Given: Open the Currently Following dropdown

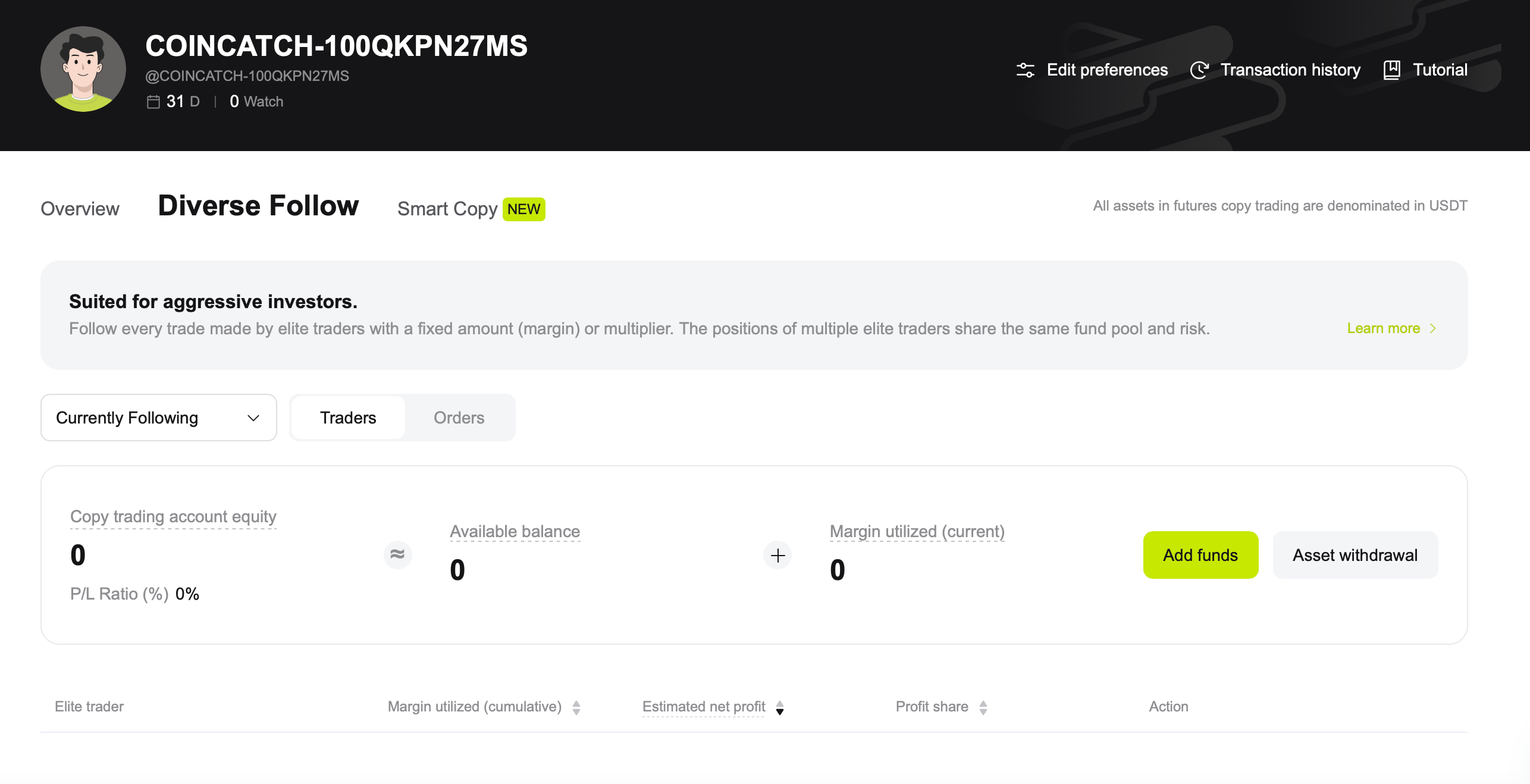Looking at the screenshot, I should 158,418.
